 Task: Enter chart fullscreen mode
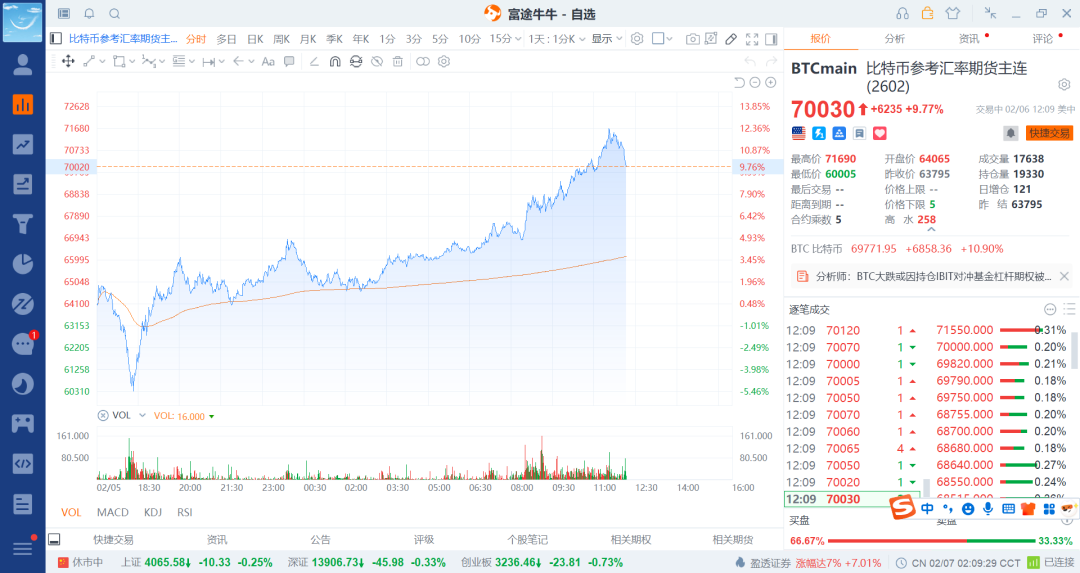coord(752,39)
